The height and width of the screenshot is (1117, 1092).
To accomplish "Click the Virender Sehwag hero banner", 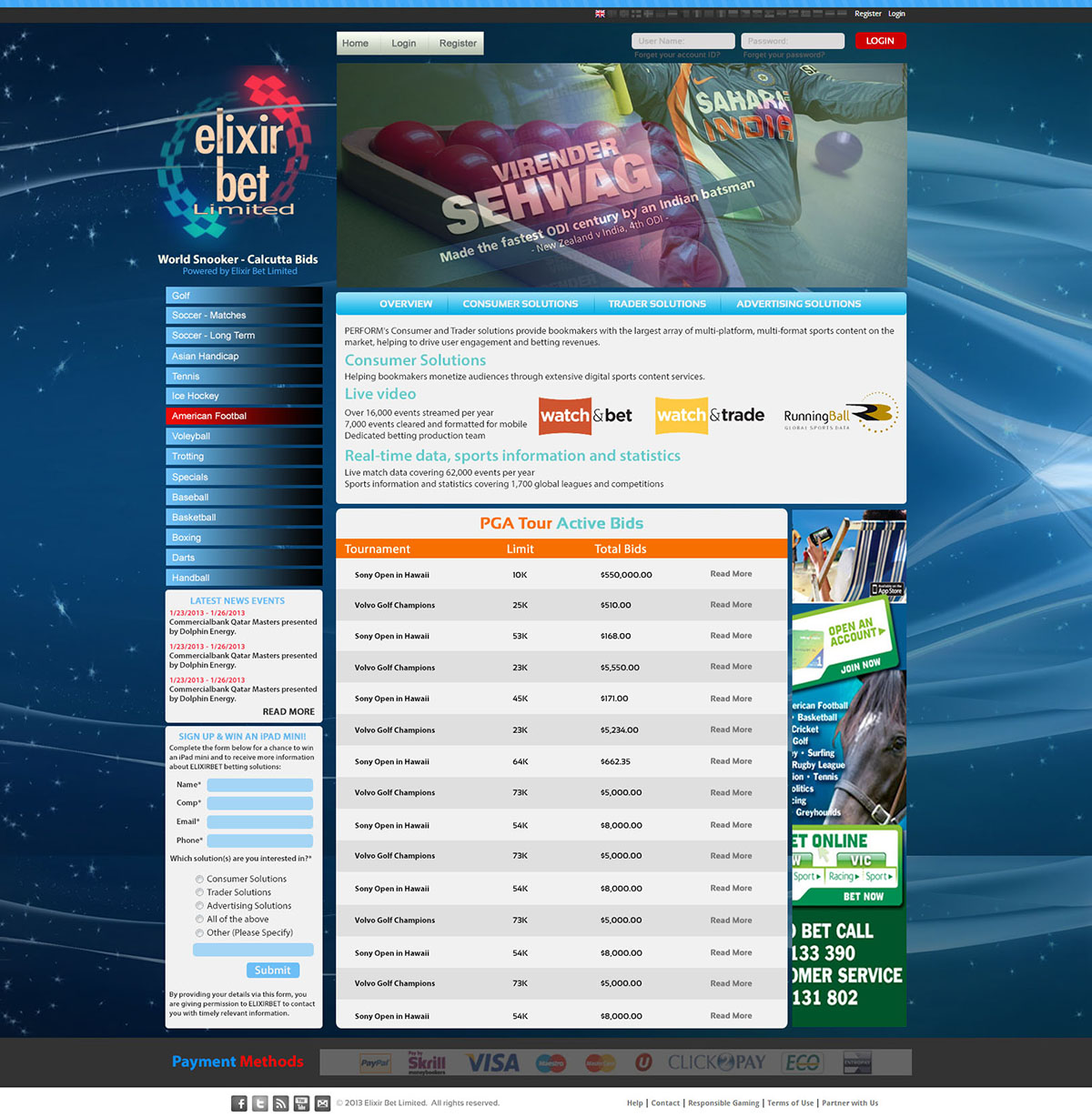I will click(622, 176).
